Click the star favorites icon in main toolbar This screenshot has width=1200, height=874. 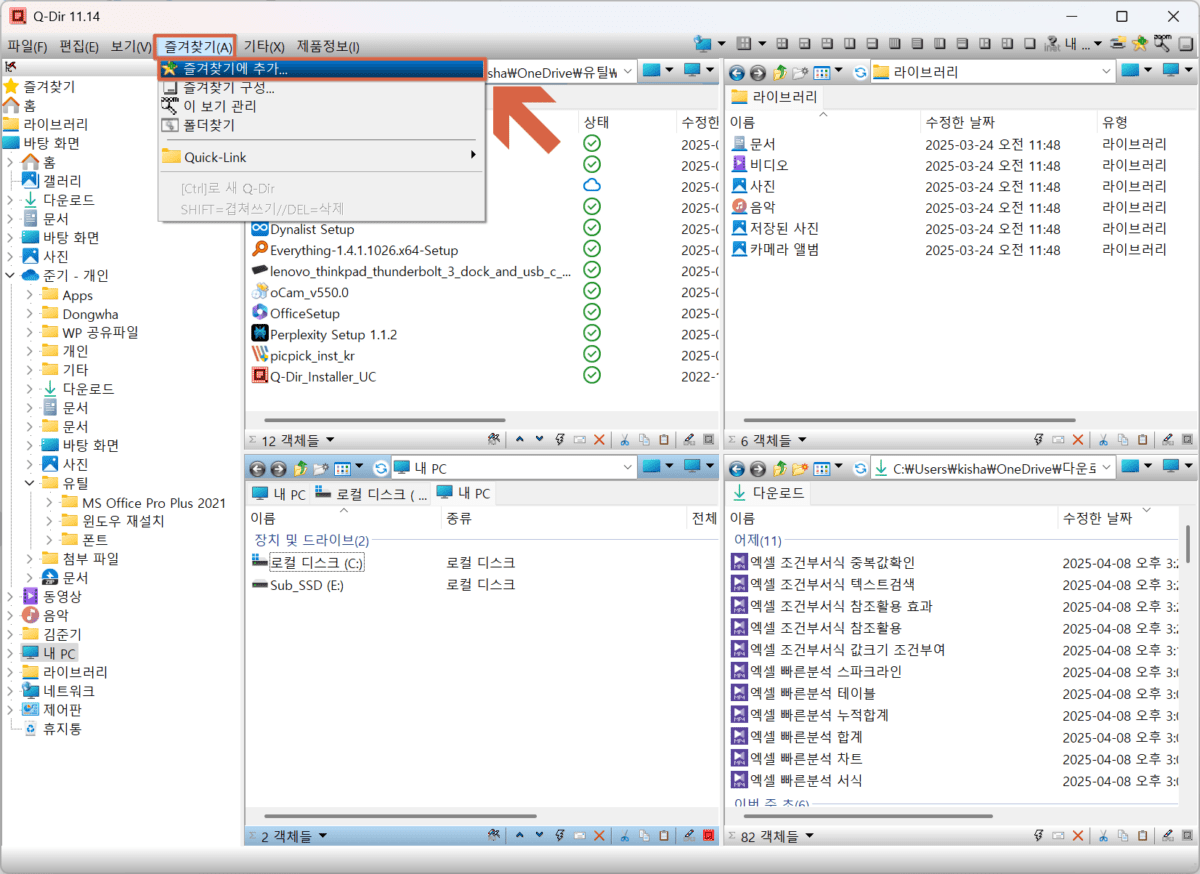[x=1139, y=43]
